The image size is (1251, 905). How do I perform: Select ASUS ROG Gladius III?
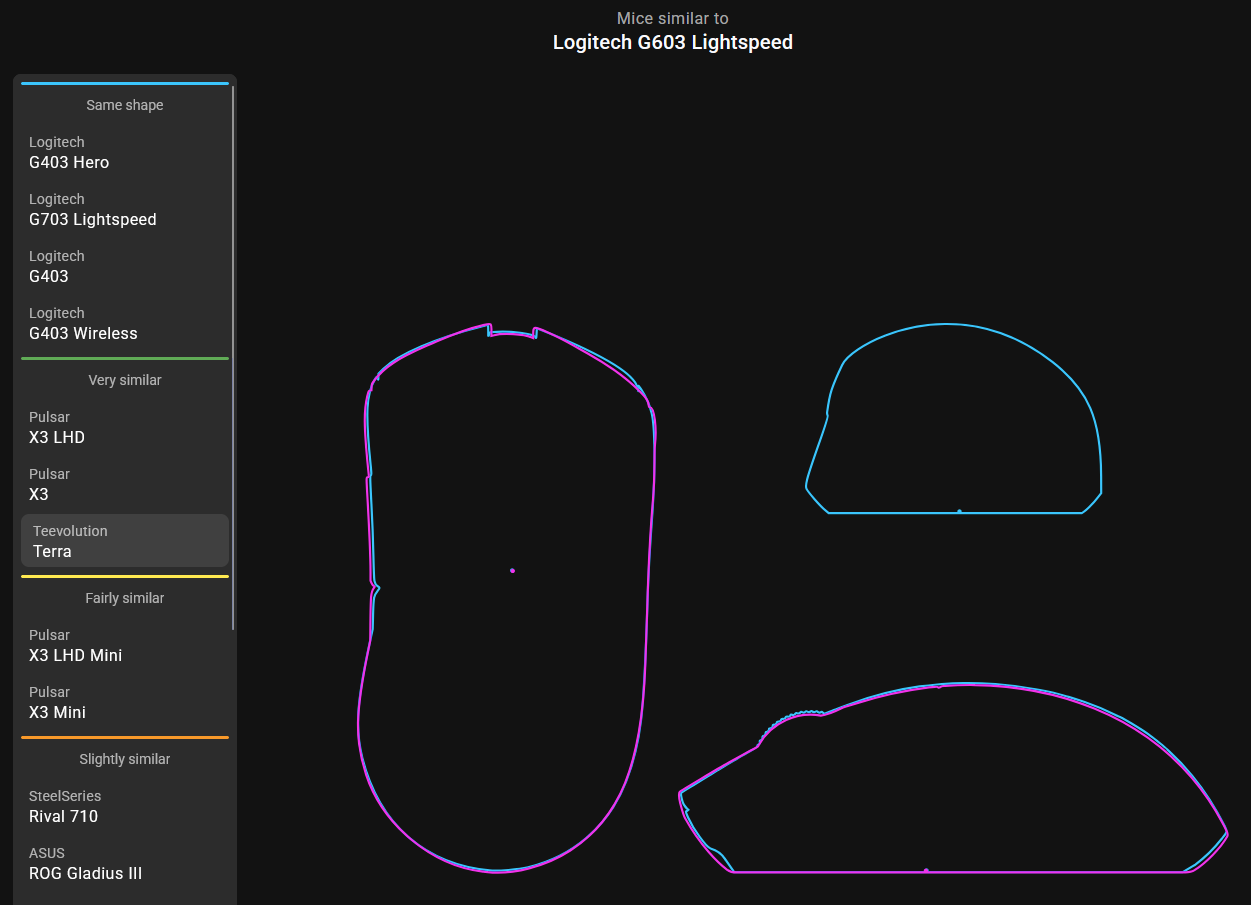tap(125, 864)
